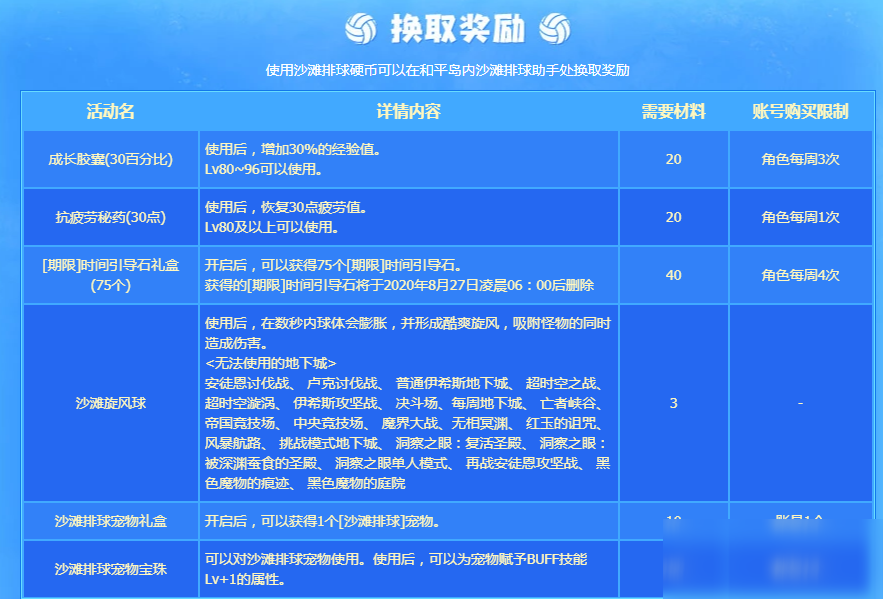Click the volleyball icon right of 换取奖励

point(555,30)
